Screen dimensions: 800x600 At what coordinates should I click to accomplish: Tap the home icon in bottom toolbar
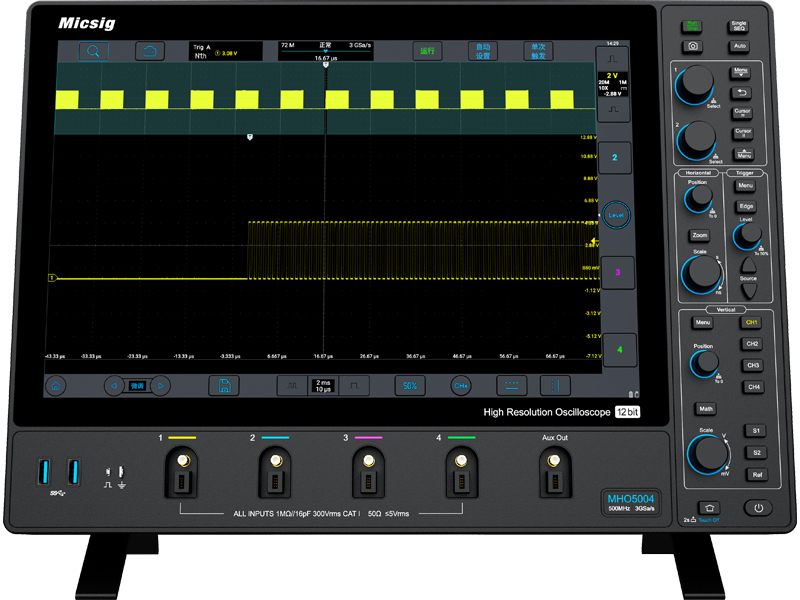58,385
